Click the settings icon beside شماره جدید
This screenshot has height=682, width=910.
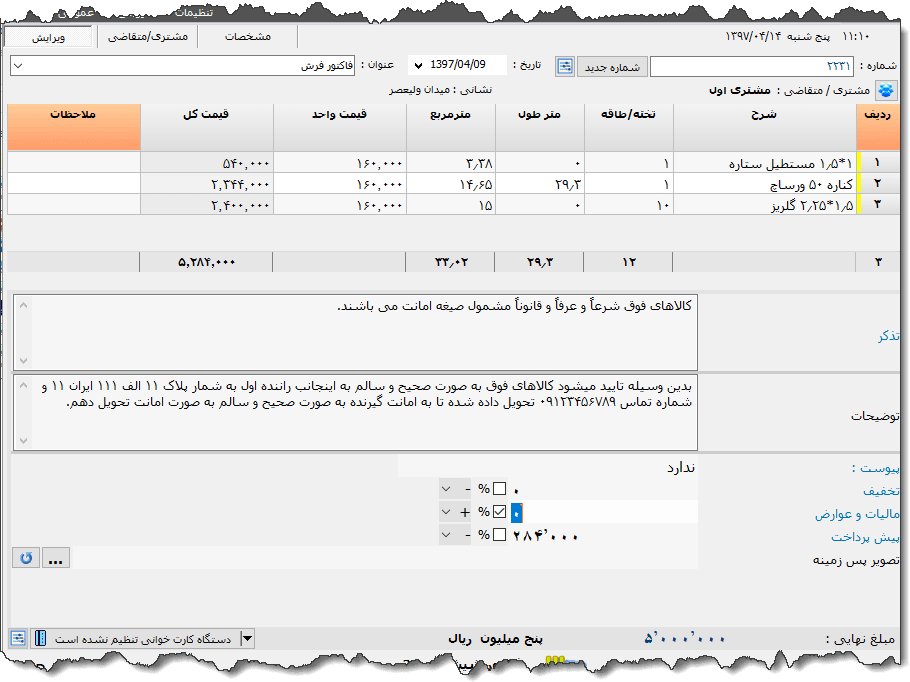point(566,67)
